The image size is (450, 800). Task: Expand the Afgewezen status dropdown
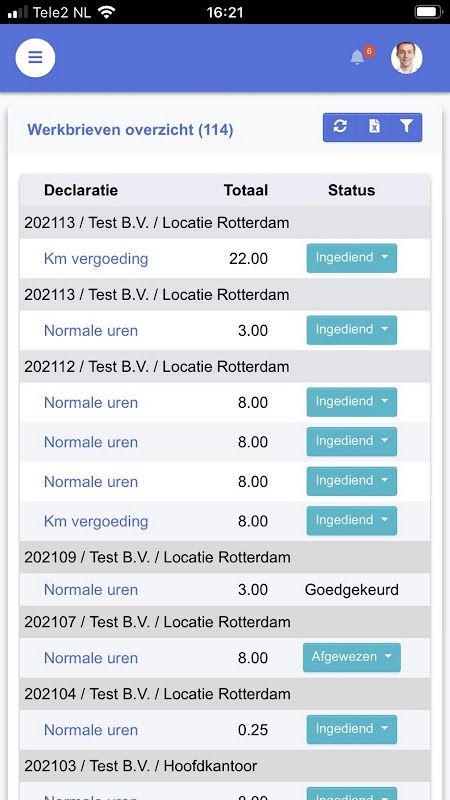pyautogui.click(x=352, y=658)
